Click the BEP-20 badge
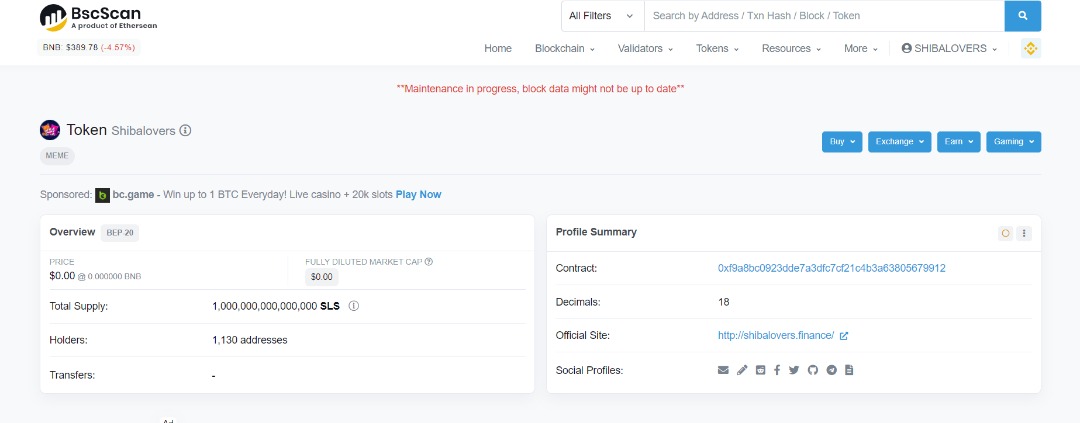The image size is (1080, 423). tap(120, 233)
